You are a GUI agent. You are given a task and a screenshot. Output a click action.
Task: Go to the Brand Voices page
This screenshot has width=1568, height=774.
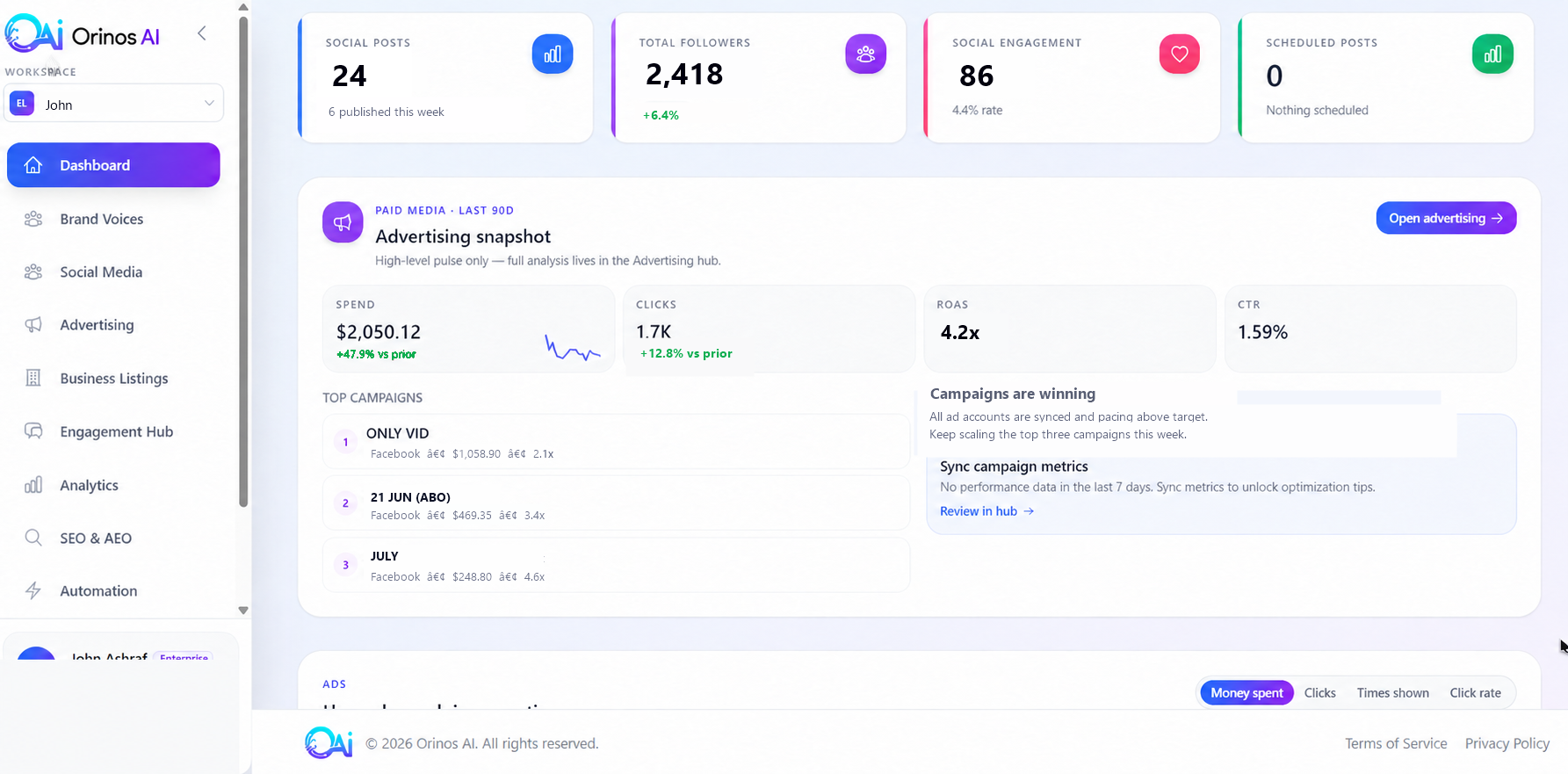(113, 219)
